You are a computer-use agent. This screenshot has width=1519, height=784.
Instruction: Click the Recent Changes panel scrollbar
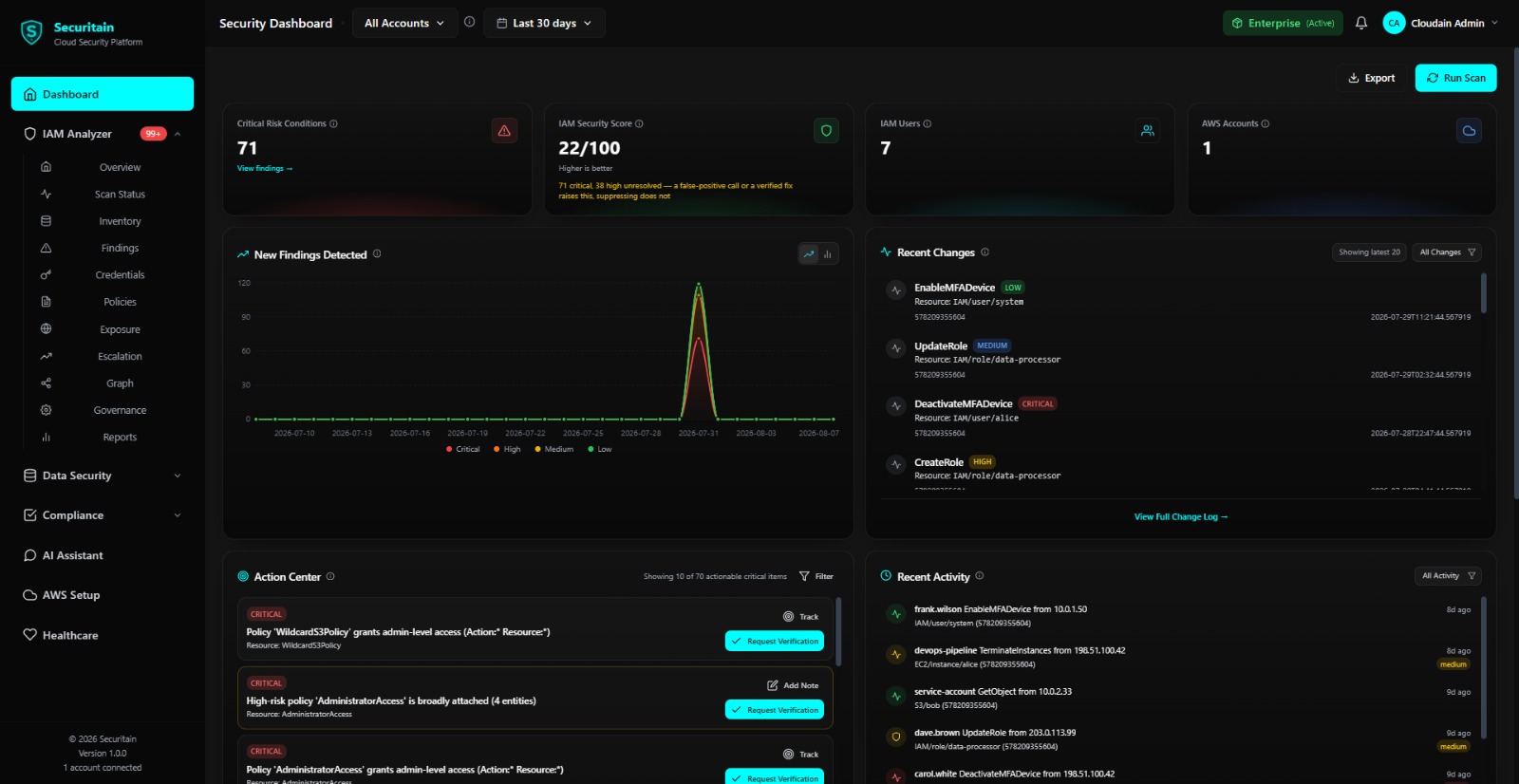pyautogui.click(x=1483, y=293)
